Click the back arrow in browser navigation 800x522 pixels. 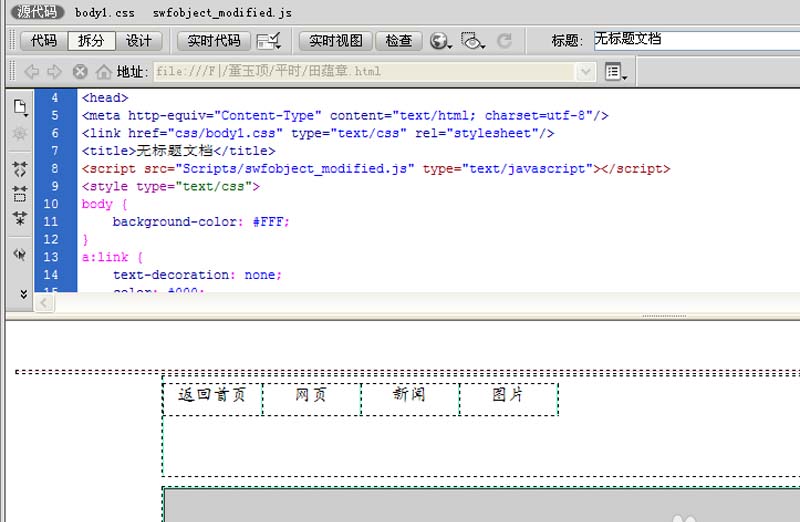(x=31, y=72)
